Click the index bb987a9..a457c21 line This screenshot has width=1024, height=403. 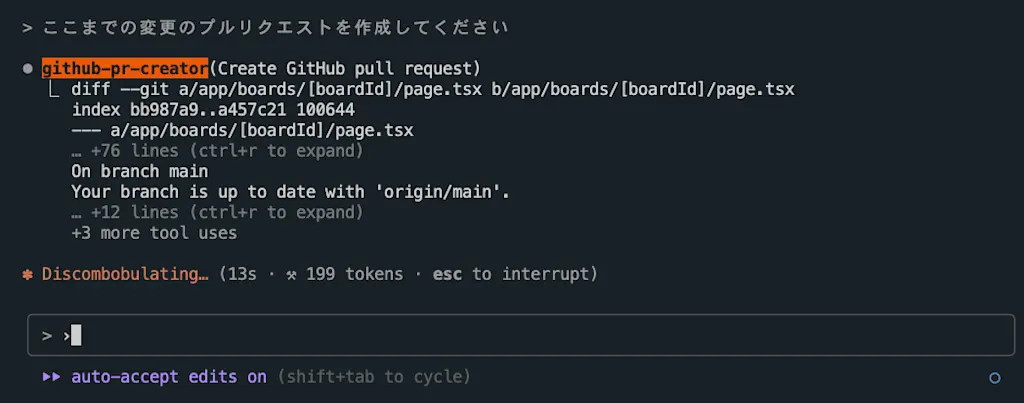click(213, 110)
